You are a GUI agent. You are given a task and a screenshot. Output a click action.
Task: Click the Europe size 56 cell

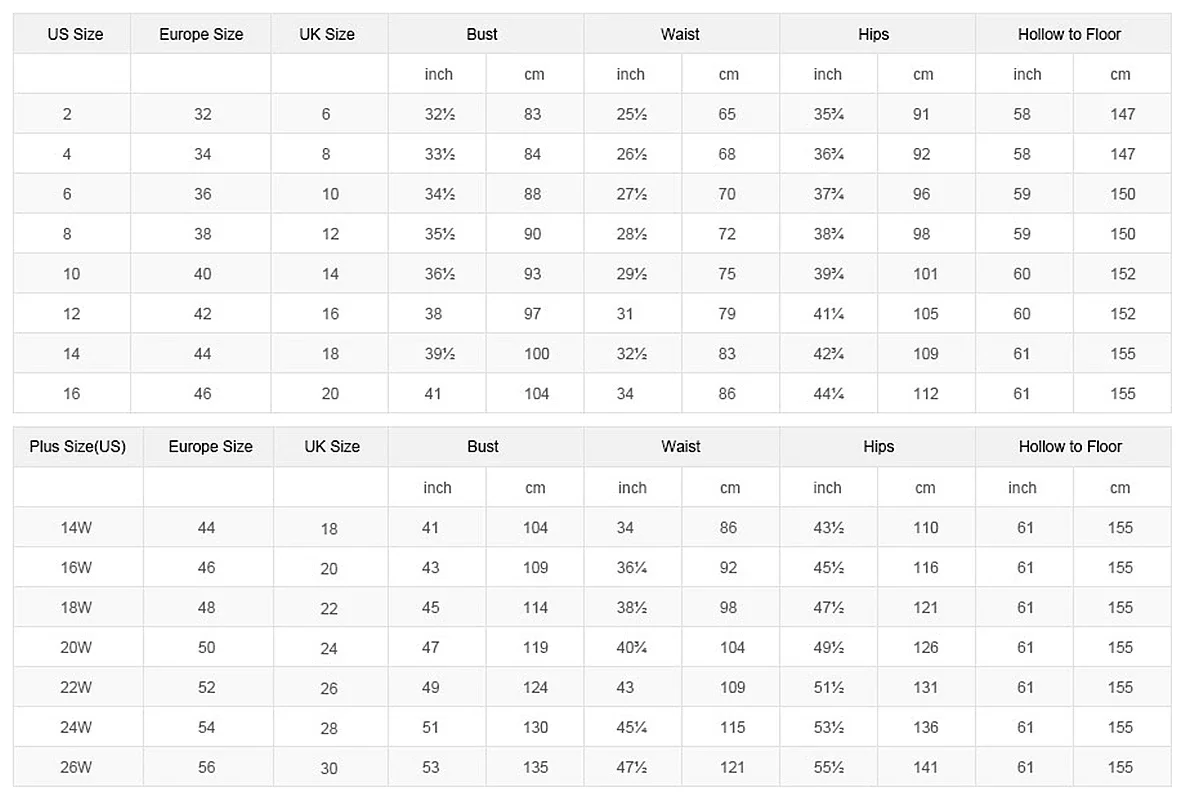coord(206,768)
